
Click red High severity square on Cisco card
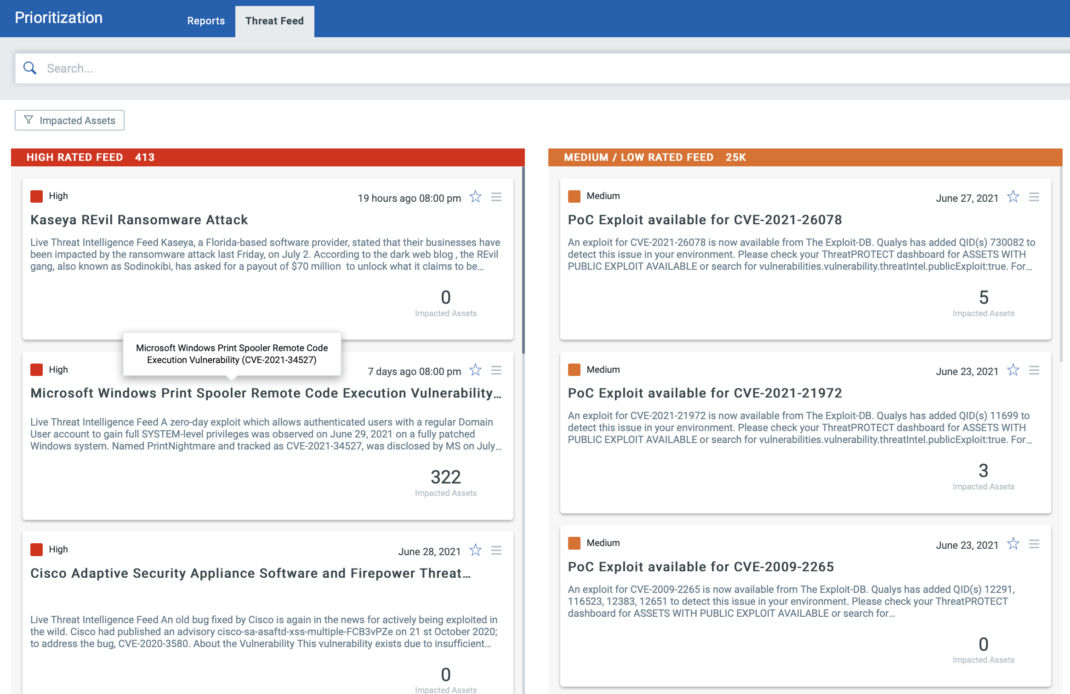point(37,549)
